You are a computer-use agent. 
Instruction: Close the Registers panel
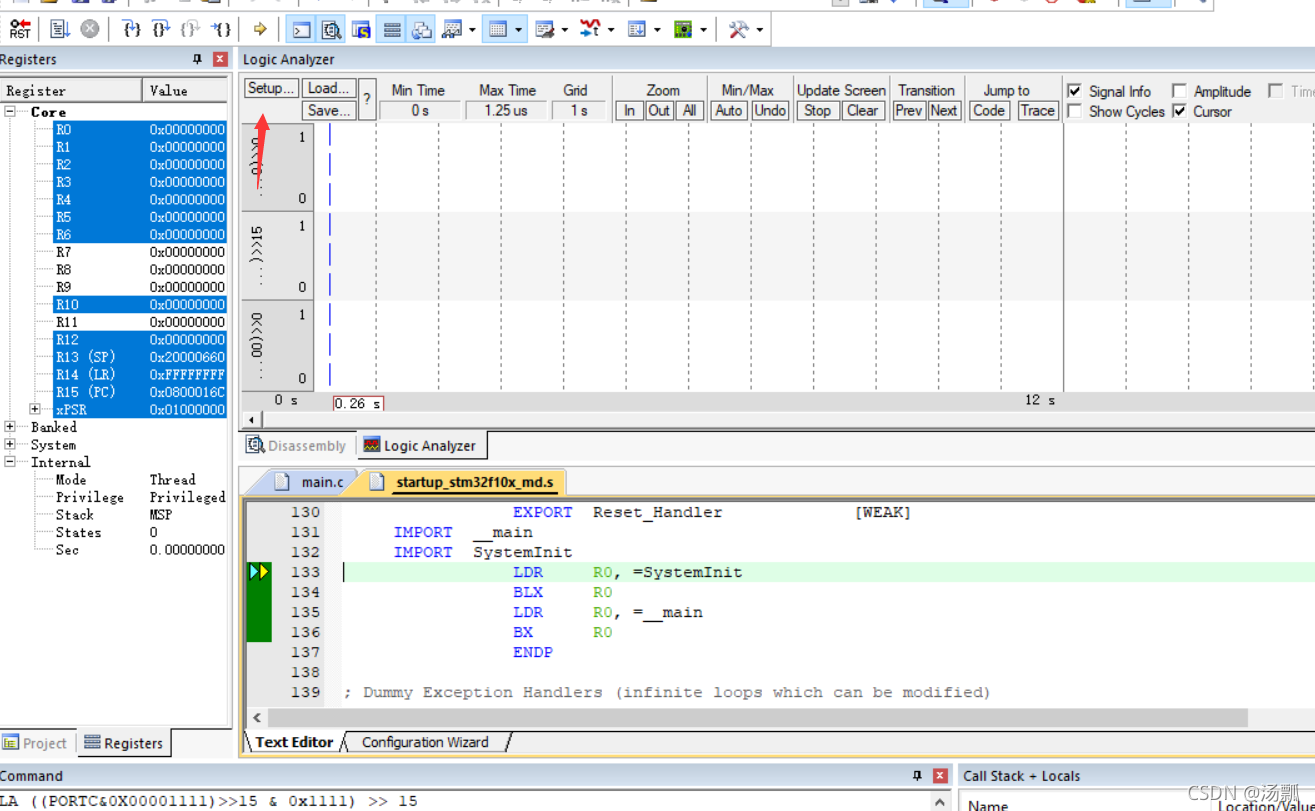click(x=220, y=59)
